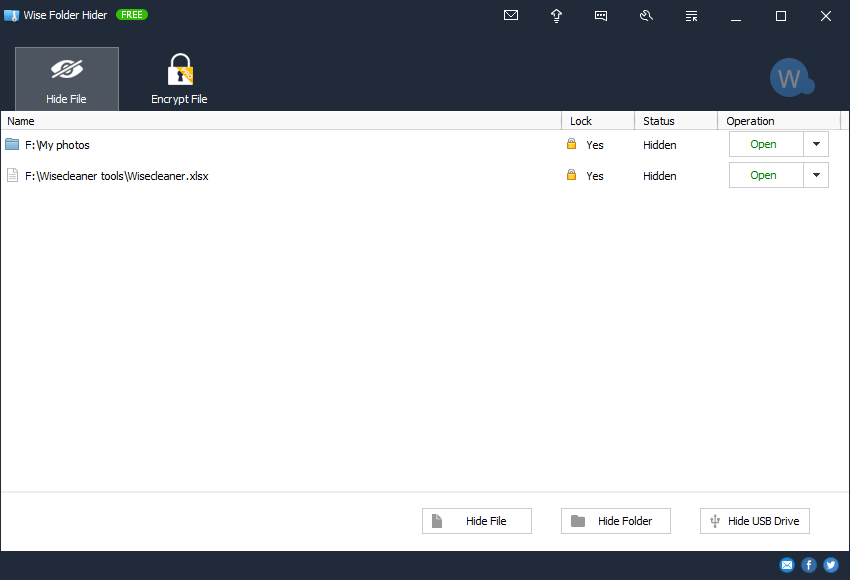
Task: Click the bottom Hide File button
Action: point(477,521)
